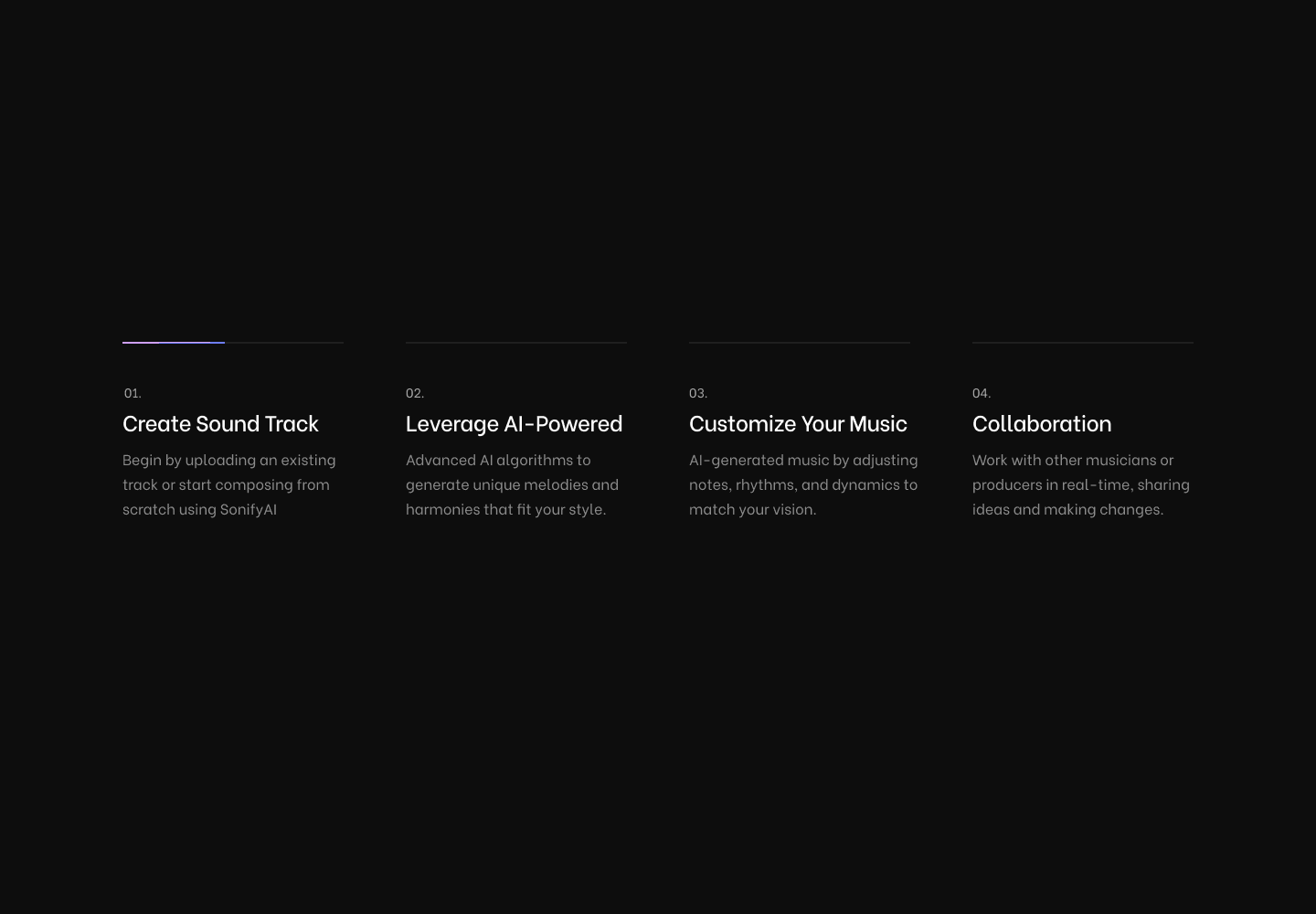Select the Create Sound Track heading

(220, 422)
